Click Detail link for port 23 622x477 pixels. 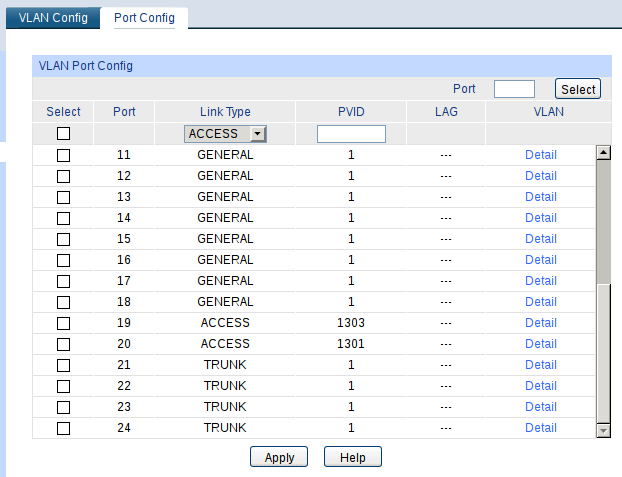point(541,407)
